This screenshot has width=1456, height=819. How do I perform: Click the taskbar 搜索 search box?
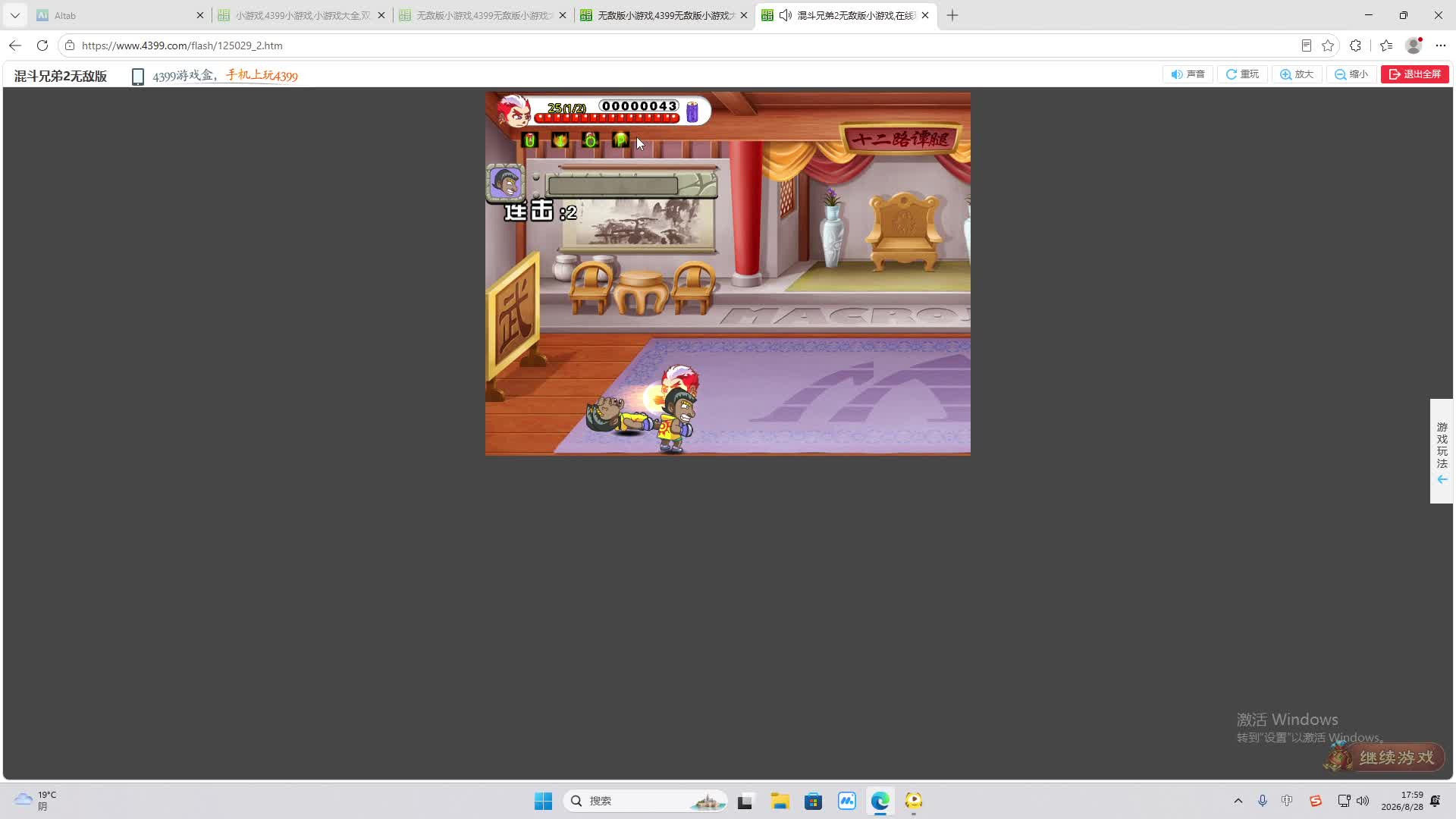(x=645, y=801)
